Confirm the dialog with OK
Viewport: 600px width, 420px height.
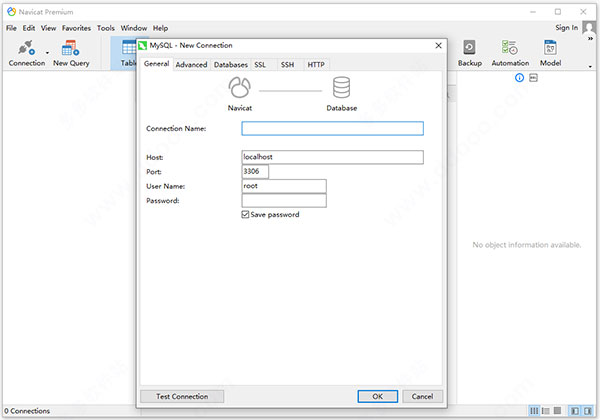pyautogui.click(x=378, y=396)
